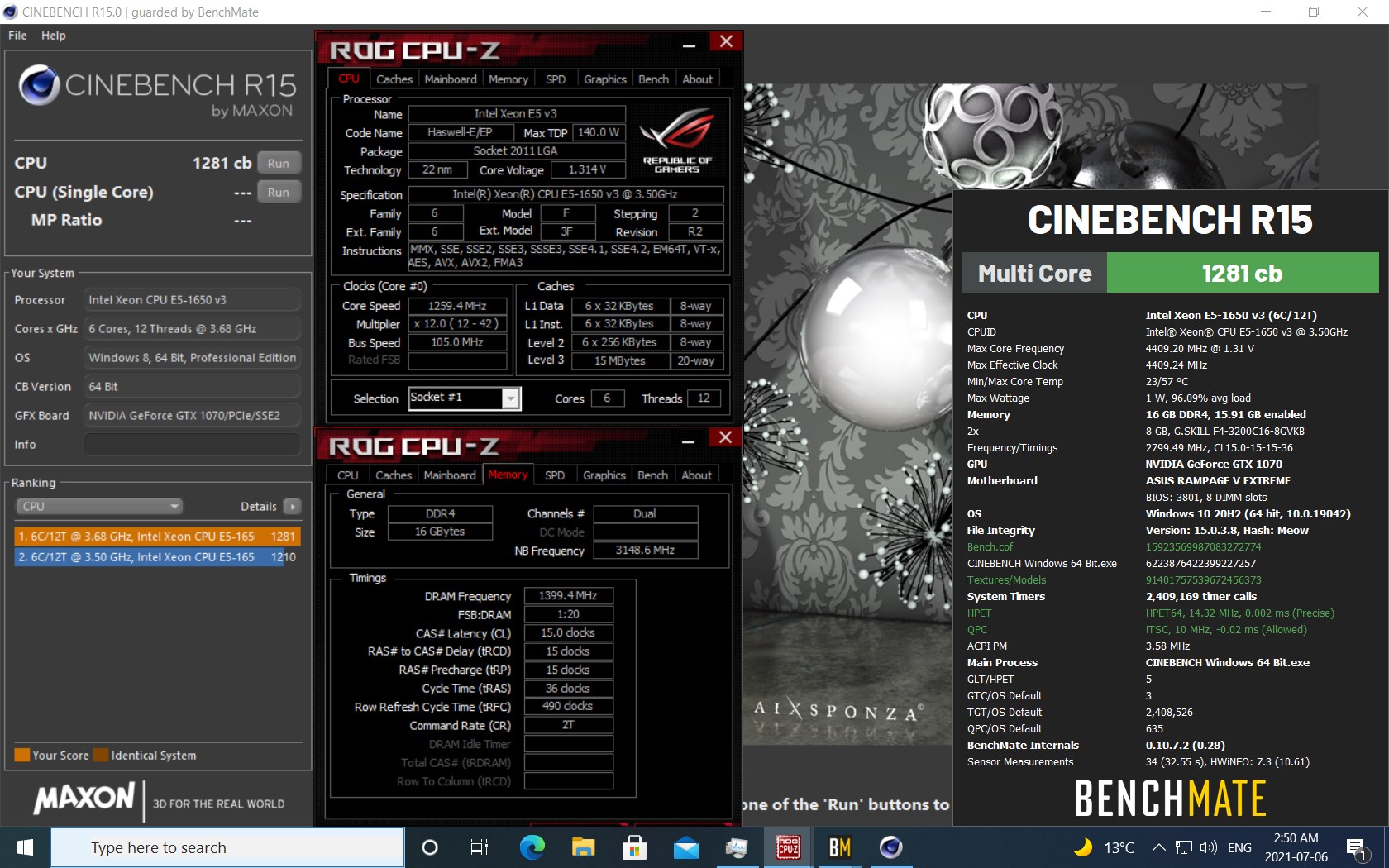Viewport: 1389px width, 868px height.
Task: Switch to Memory tab in upper CPU-Z
Action: tap(508, 79)
